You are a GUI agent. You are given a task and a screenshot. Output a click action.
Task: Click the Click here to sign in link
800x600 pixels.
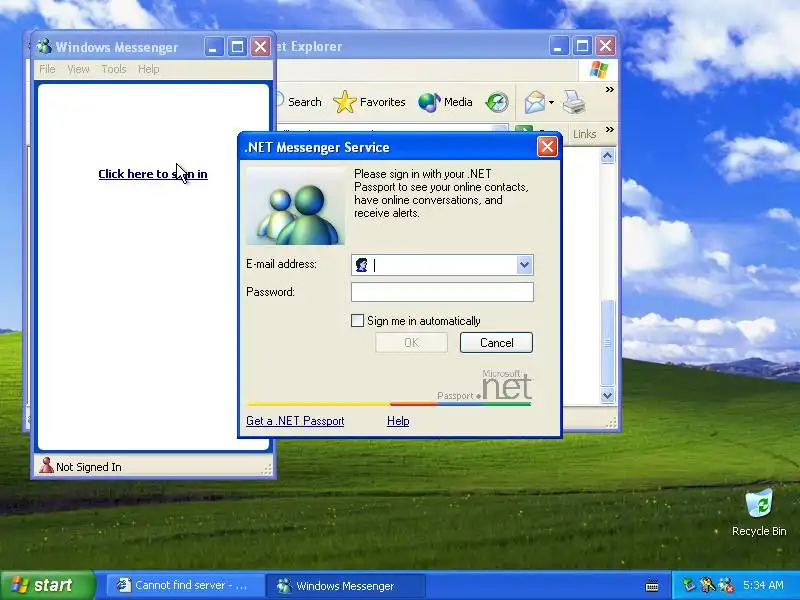click(x=153, y=174)
